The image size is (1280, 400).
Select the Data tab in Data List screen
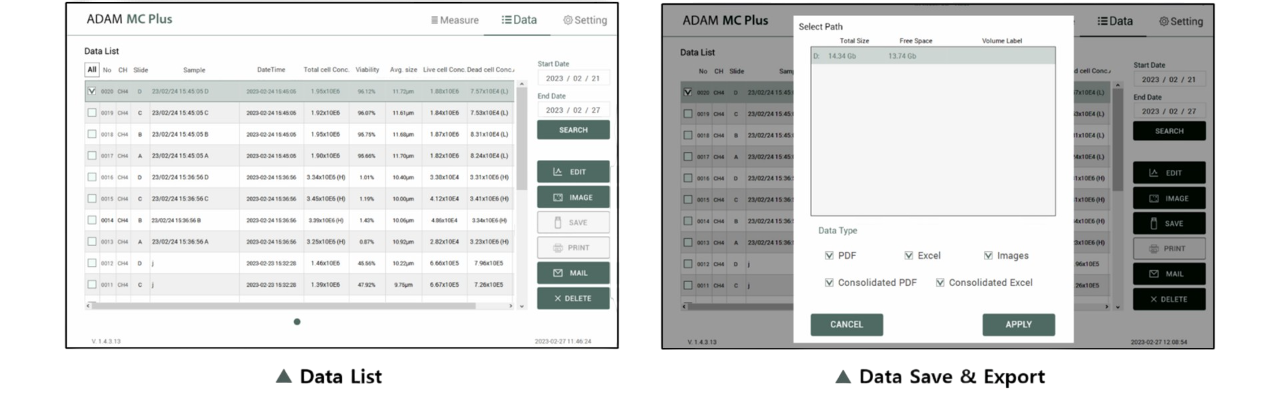click(x=519, y=20)
